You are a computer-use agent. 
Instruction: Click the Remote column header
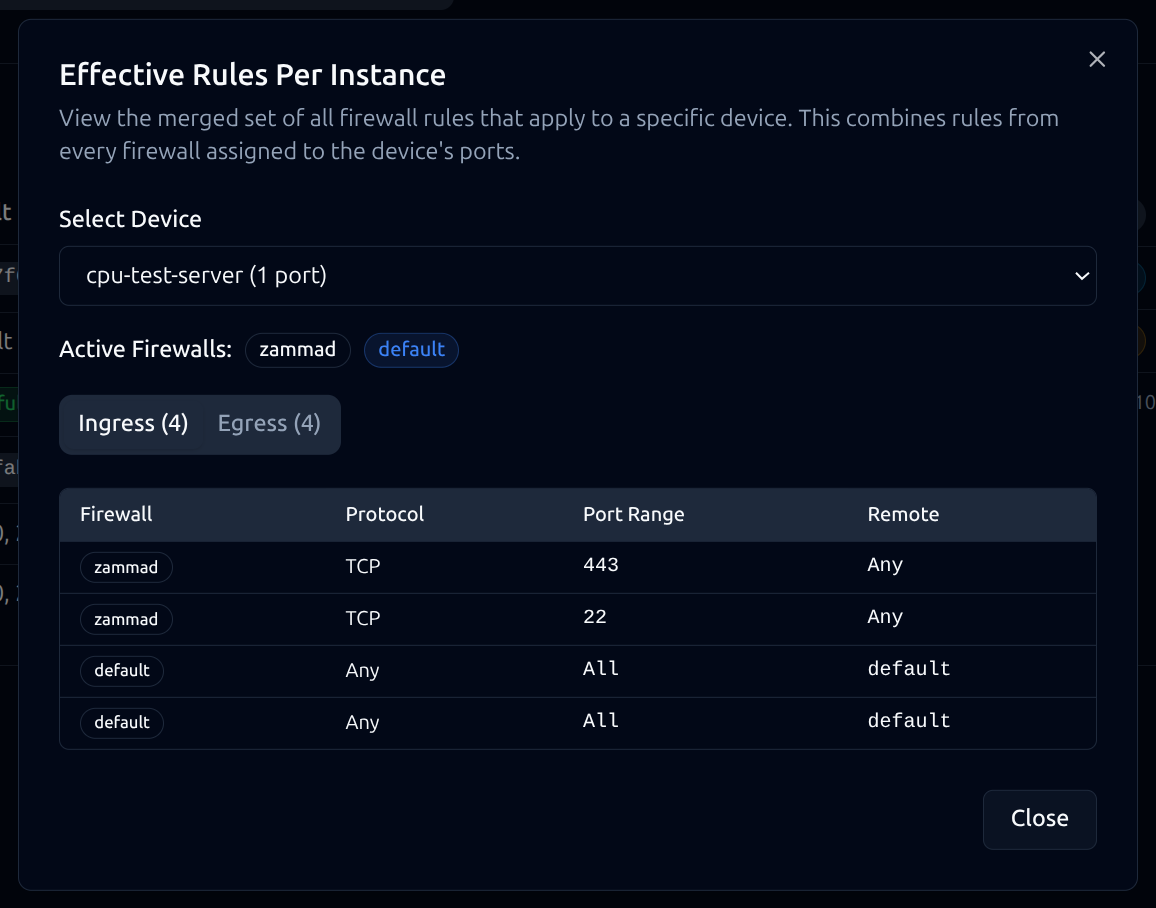pyautogui.click(x=903, y=514)
